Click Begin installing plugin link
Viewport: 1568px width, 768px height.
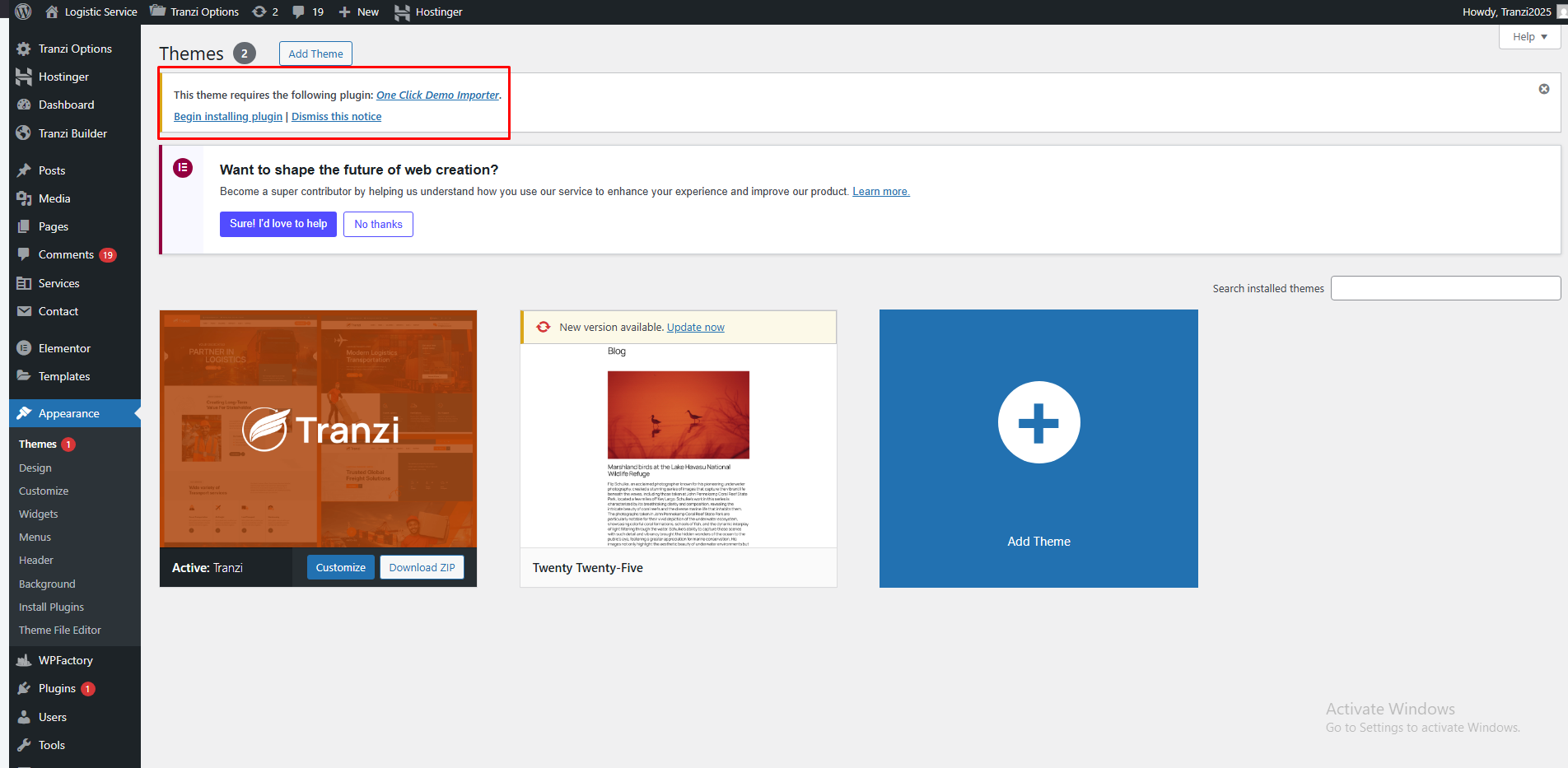[x=228, y=116]
